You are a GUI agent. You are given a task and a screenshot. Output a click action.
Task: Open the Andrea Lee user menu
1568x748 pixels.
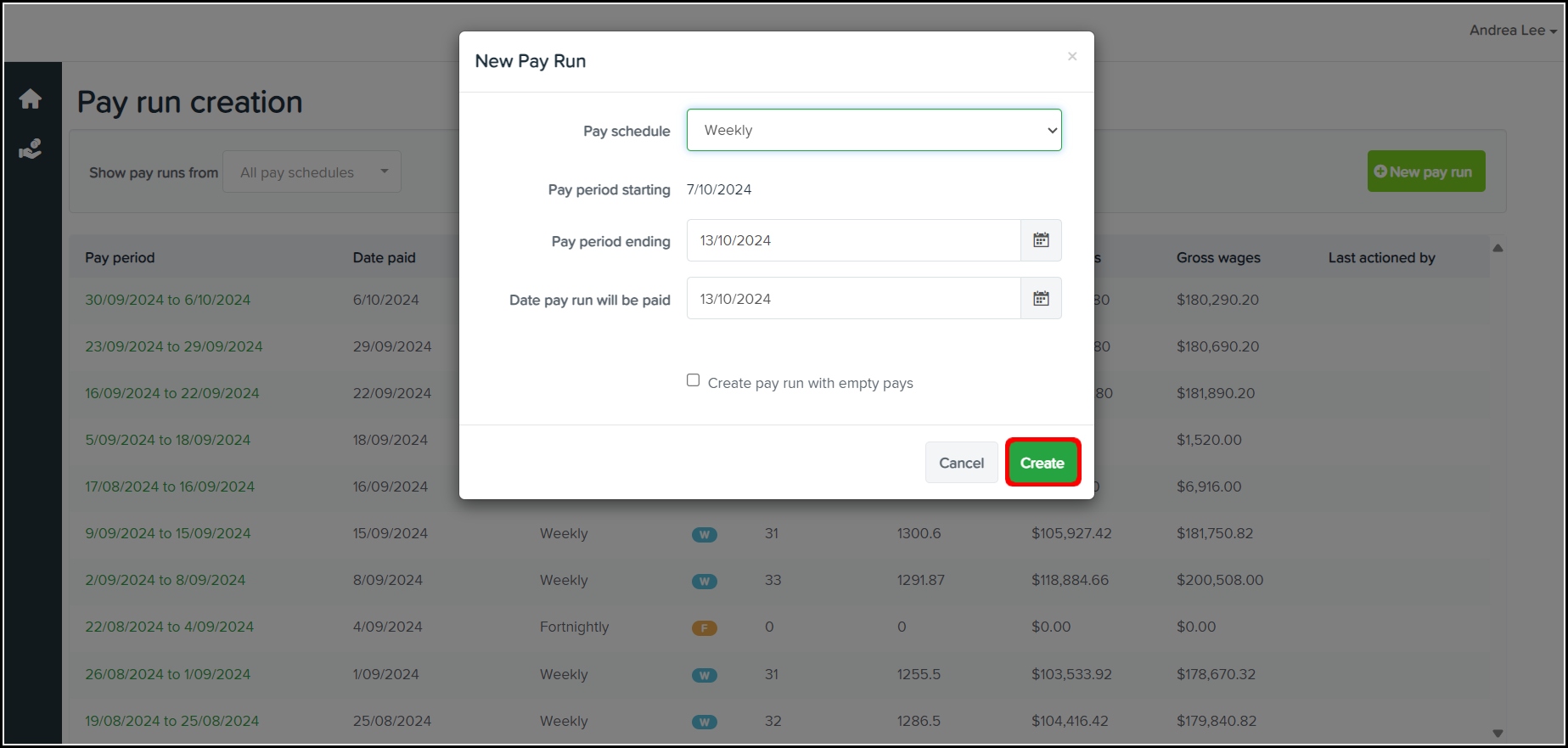1512,31
